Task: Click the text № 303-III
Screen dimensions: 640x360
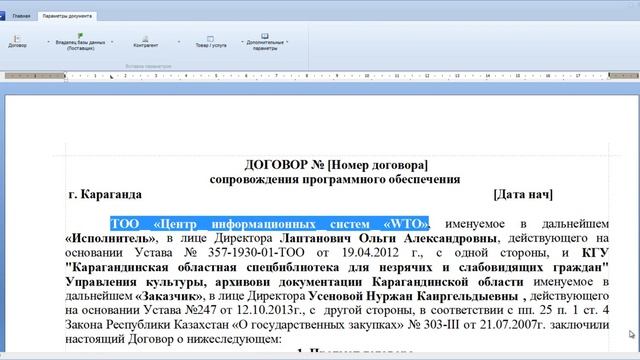Action: click(x=434, y=325)
